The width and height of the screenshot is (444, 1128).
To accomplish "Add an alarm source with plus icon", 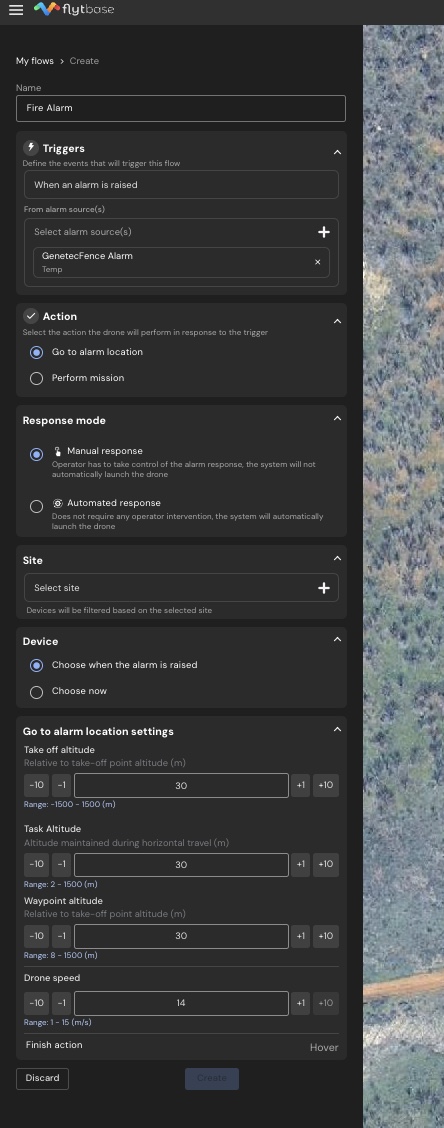I will pyautogui.click(x=324, y=232).
